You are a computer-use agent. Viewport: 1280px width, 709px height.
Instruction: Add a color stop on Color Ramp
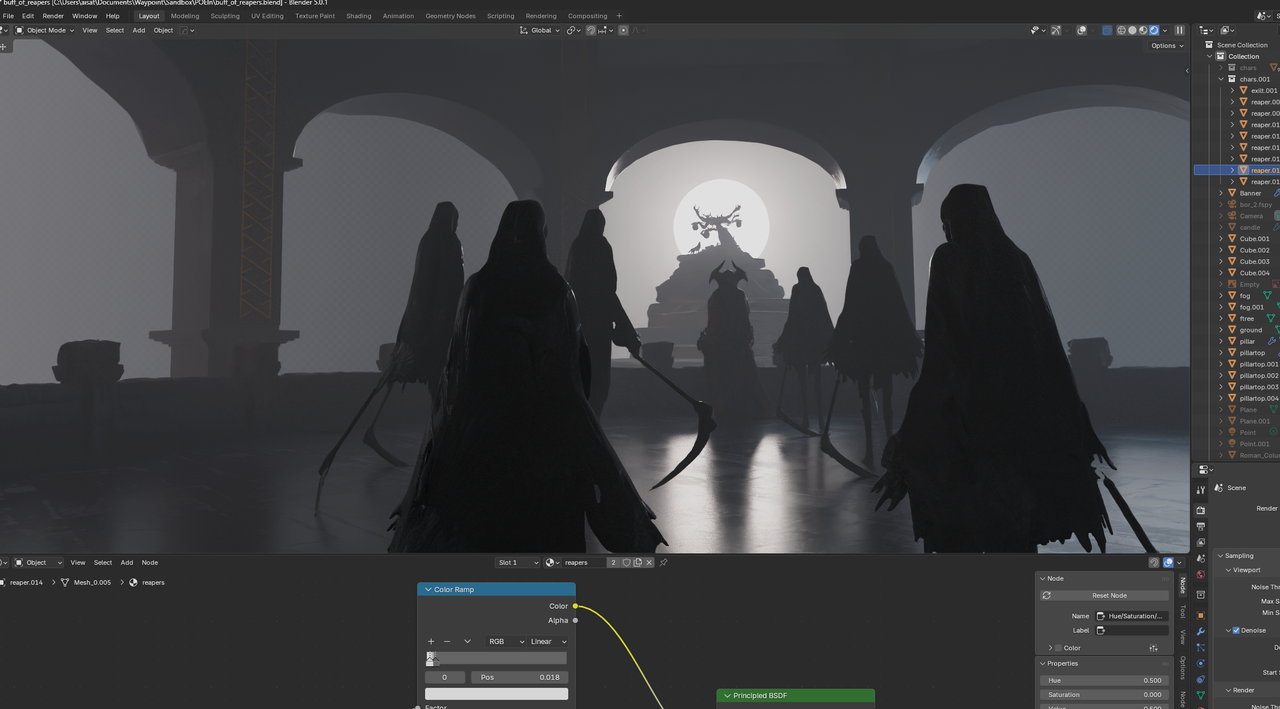[x=431, y=641]
